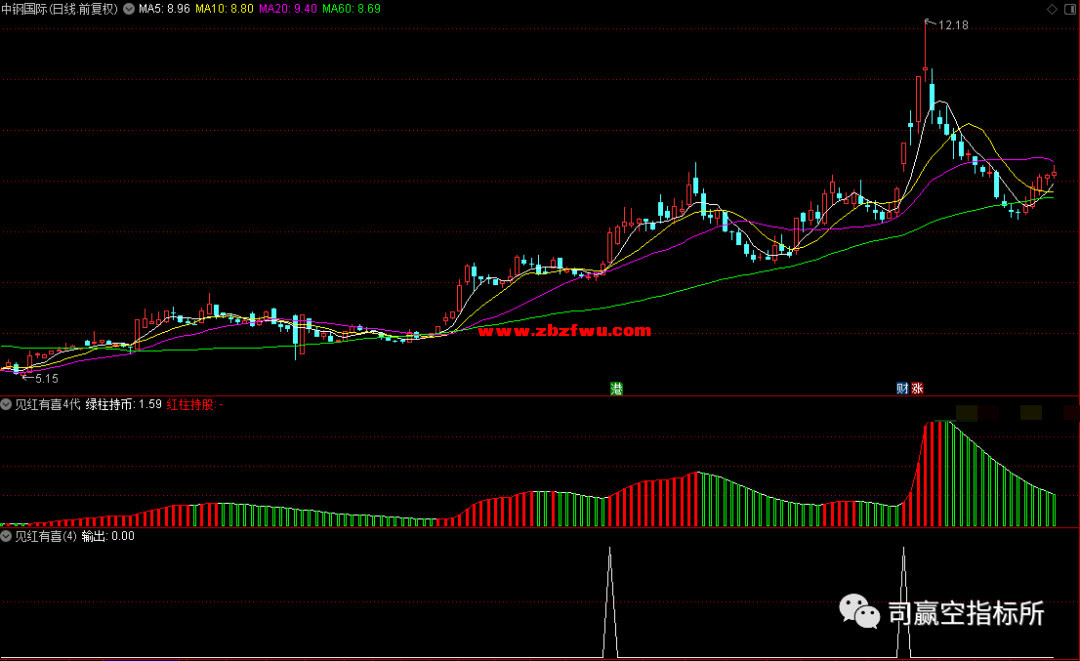This screenshot has width=1080, height=661.
Task: Click the 见红有喜4代 indicator name
Action: [x=48, y=404]
